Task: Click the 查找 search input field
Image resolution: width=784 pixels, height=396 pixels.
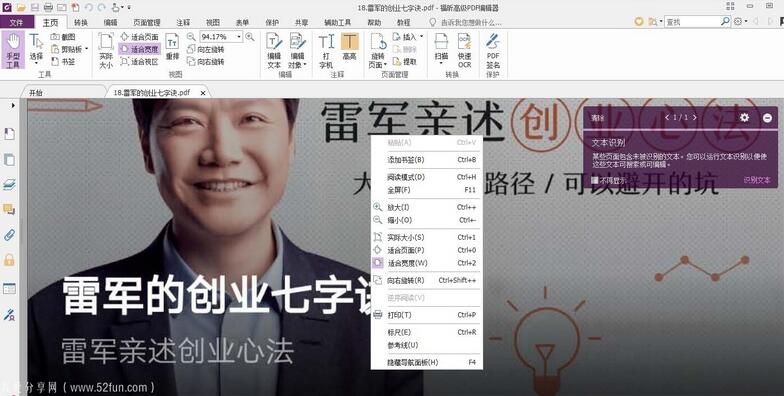Action: (692, 22)
